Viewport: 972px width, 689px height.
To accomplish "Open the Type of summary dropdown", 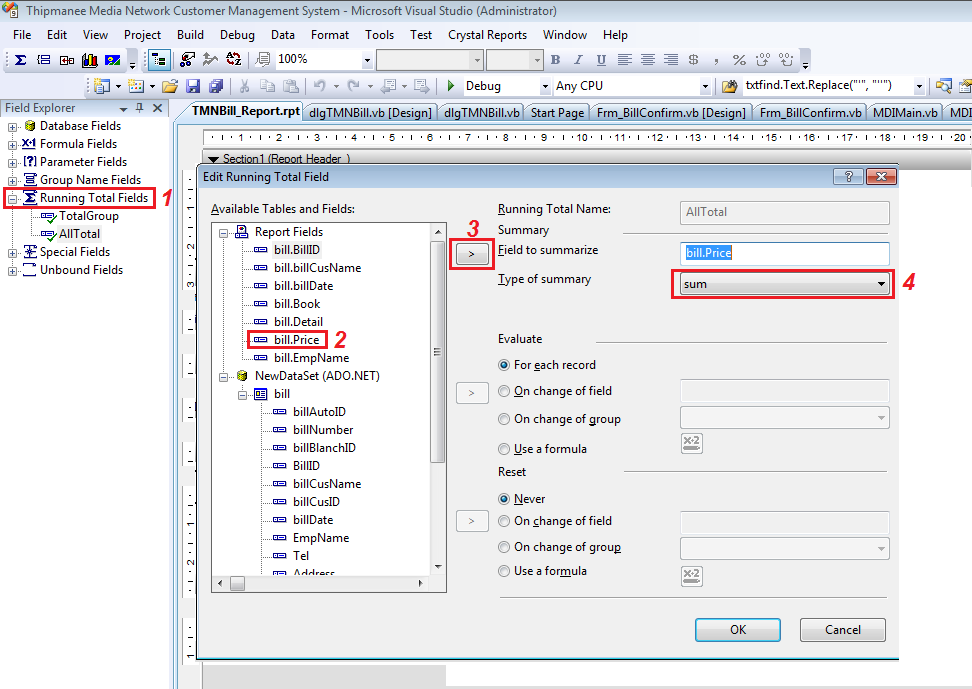I will [x=784, y=284].
